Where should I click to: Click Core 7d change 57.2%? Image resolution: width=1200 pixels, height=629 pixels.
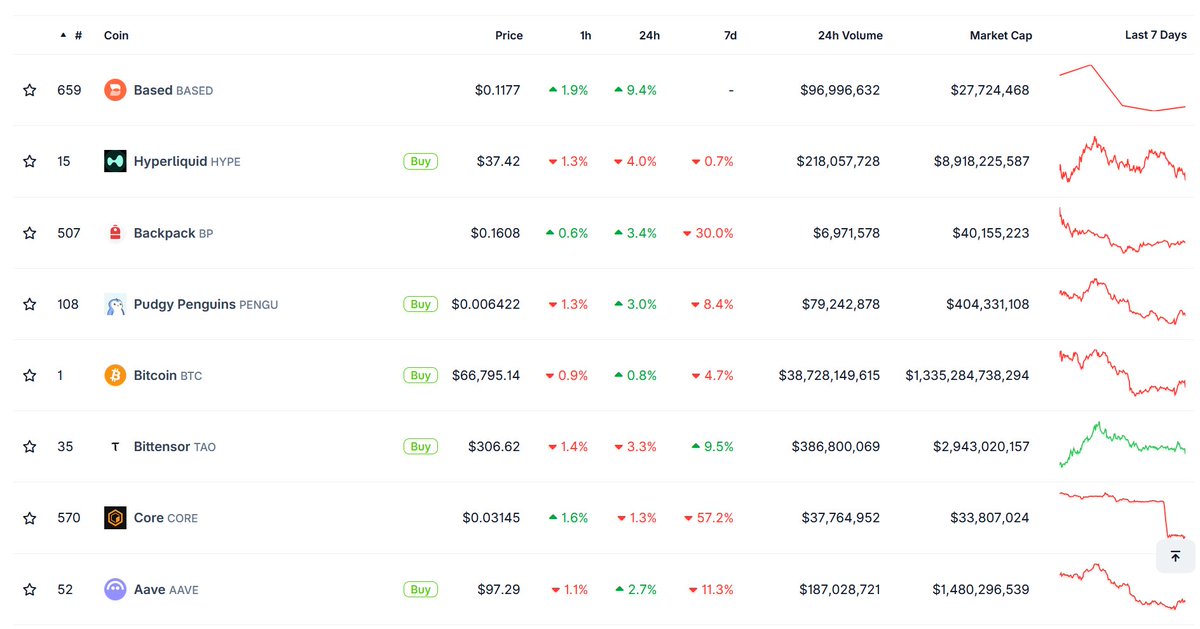(x=709, y=518)
